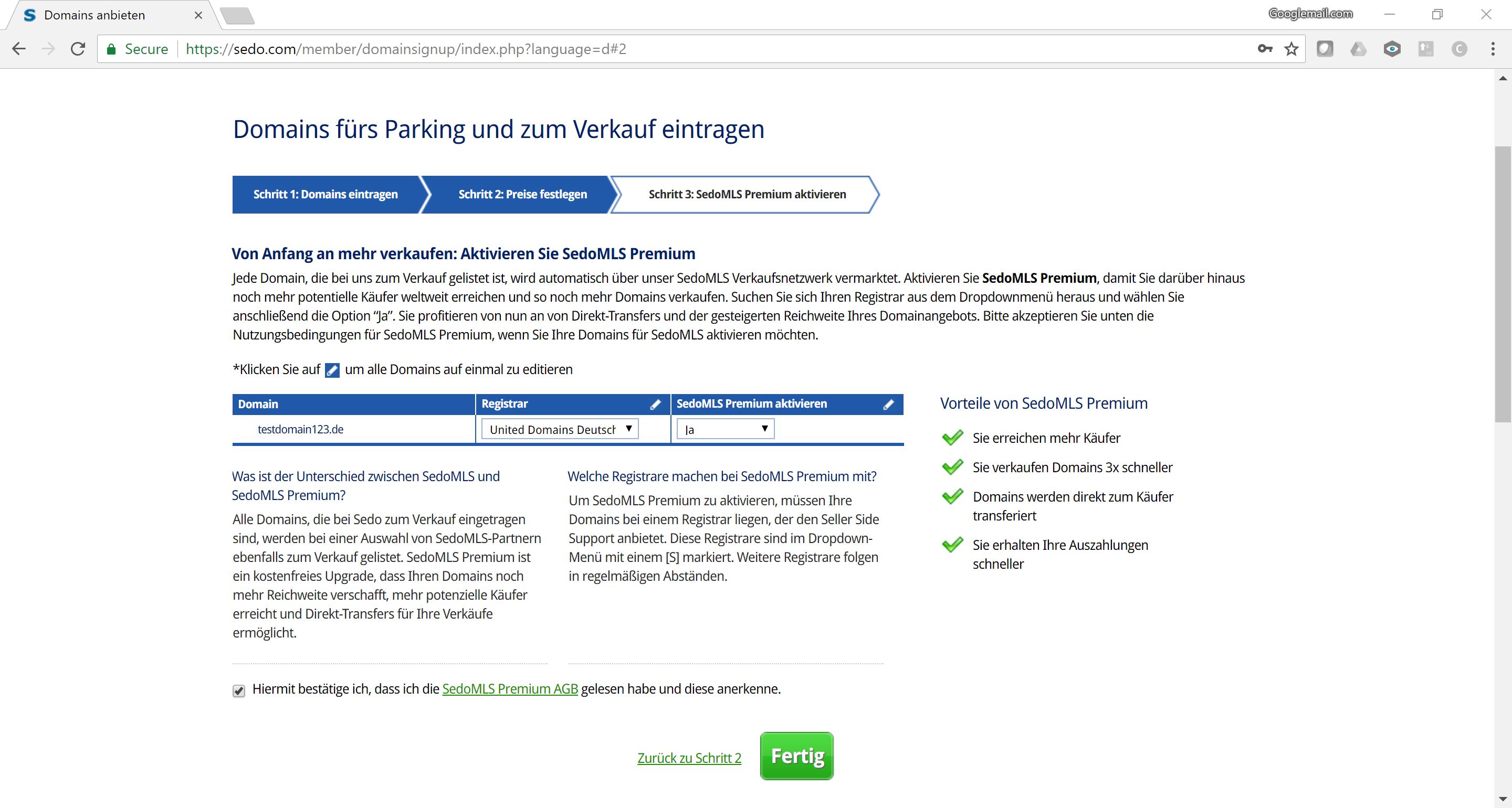Click the saved password key icon

(x=1265, y=49)
